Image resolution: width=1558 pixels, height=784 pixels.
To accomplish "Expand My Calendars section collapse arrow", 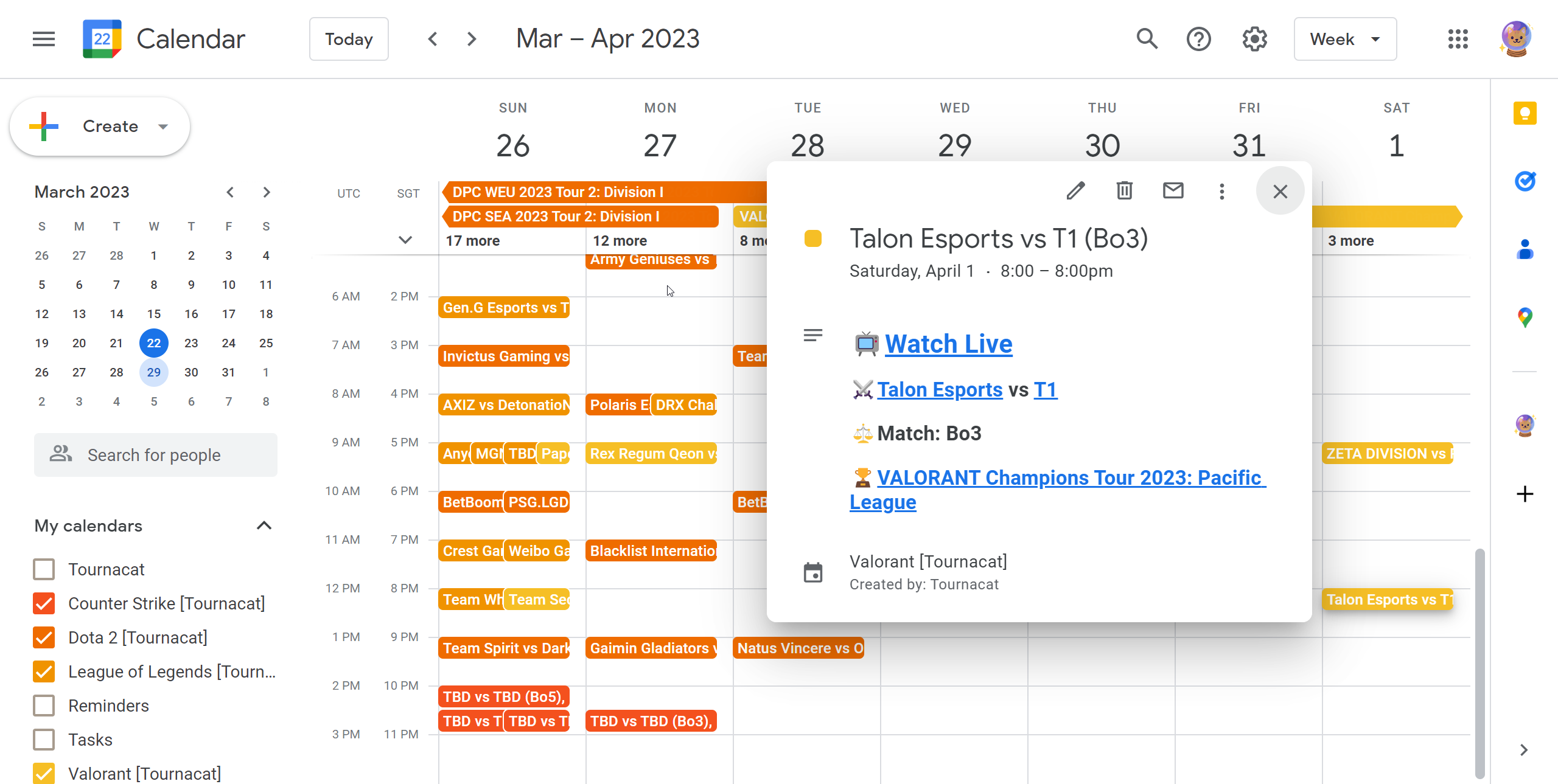I will coord(263,524).
